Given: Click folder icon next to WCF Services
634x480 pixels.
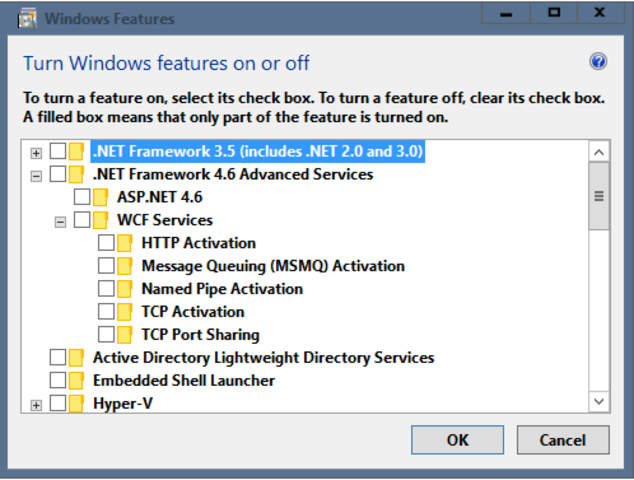Looking at the screenshot, I should pyautogui.click(x=100, y=220).
